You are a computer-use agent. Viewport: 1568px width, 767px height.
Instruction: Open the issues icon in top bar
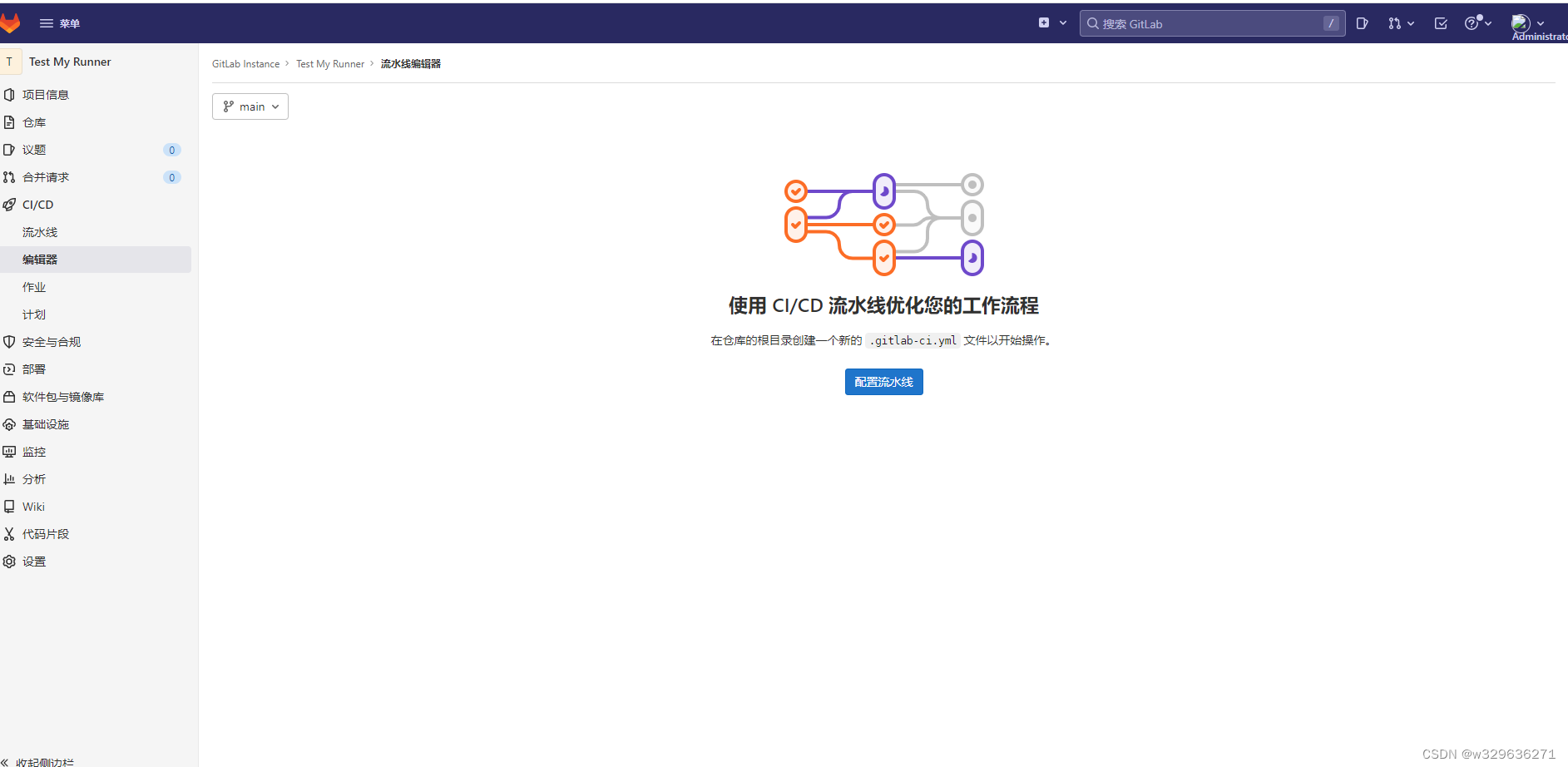coord(1362,23)
